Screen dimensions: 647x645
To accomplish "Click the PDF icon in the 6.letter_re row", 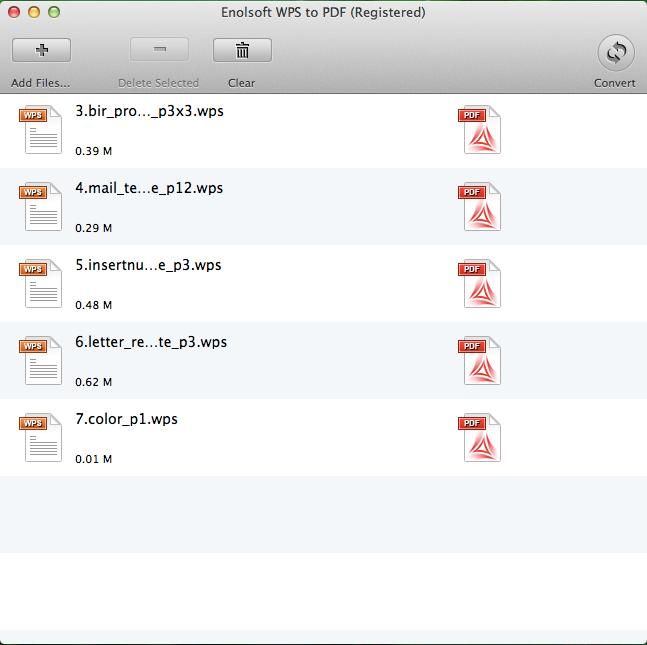I will coord(479,361).
